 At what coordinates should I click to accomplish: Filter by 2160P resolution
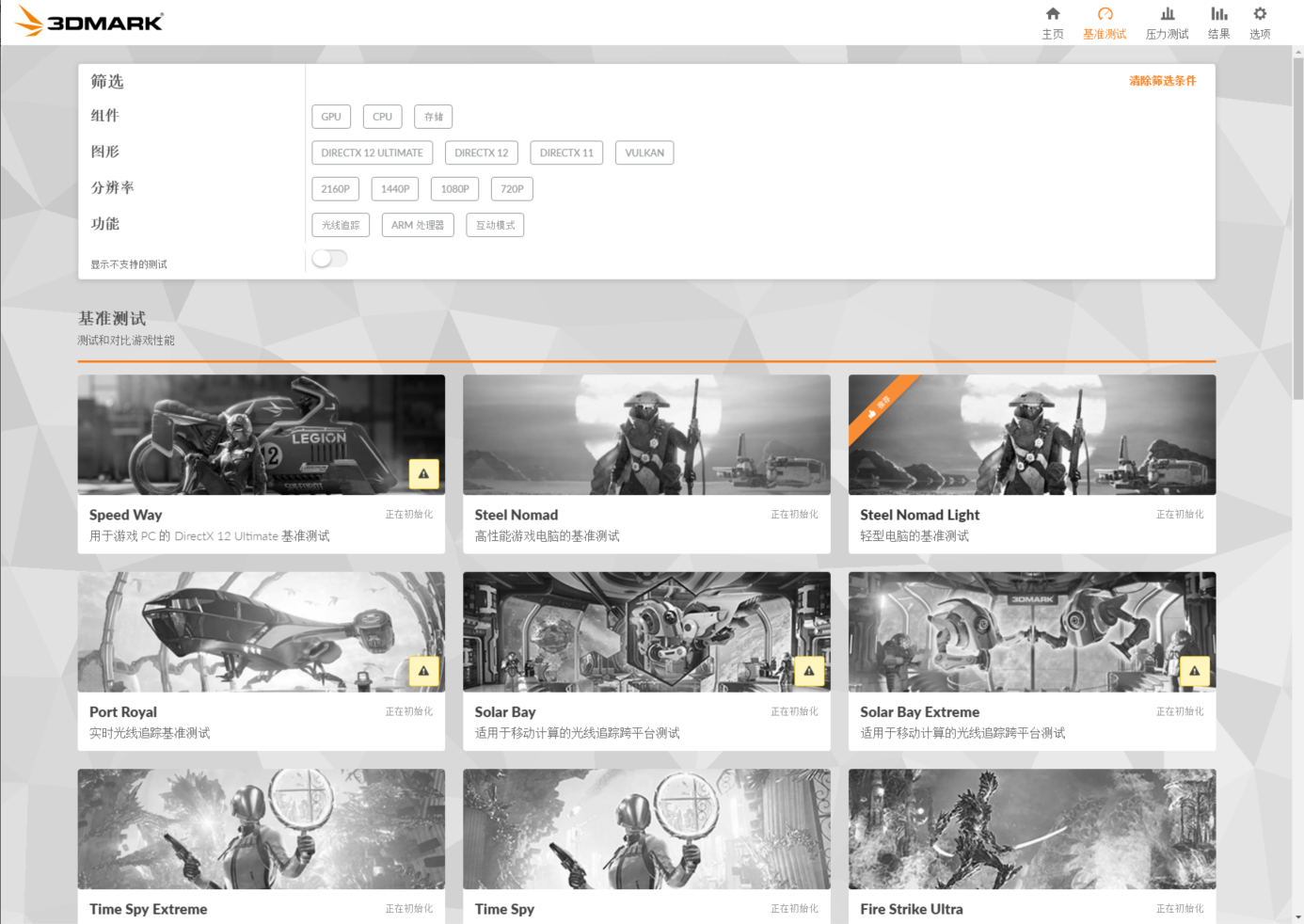tap(335, 189)
